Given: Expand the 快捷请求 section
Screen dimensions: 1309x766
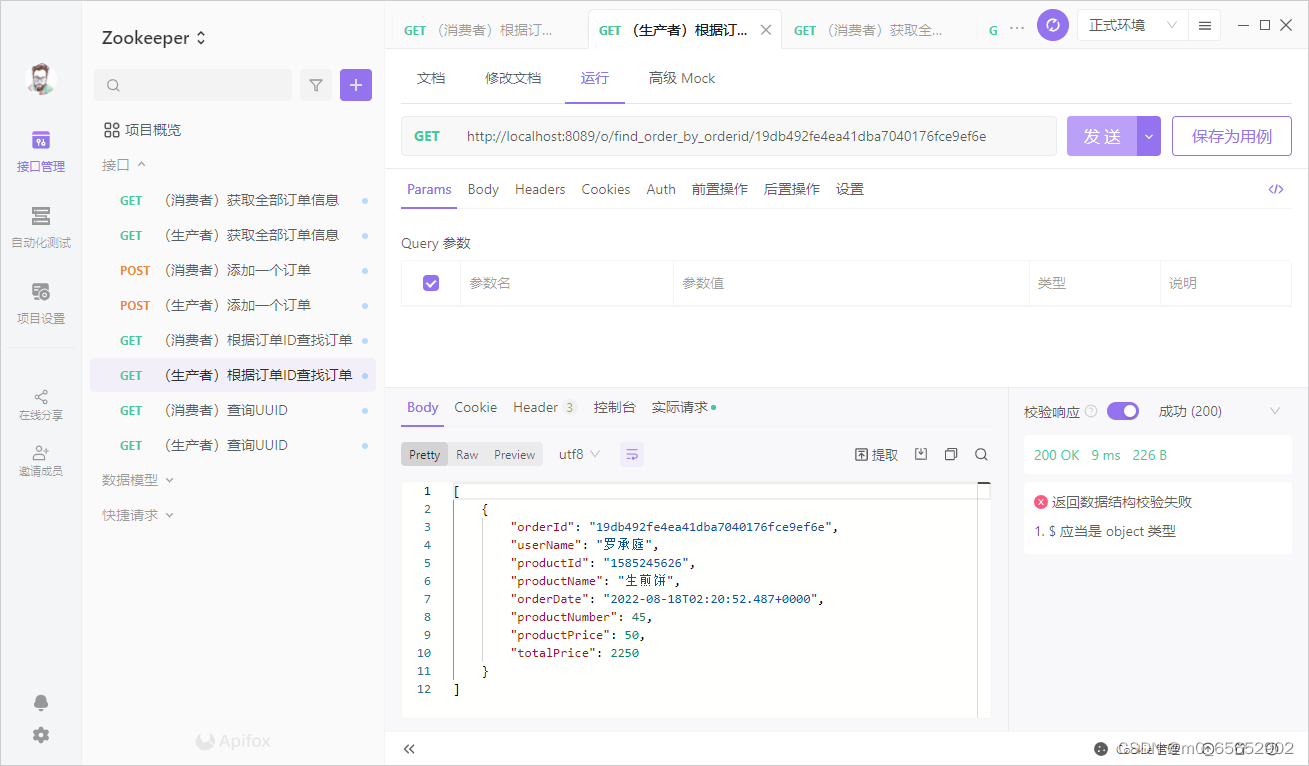Looking at the screenshot, I should 138,515.
